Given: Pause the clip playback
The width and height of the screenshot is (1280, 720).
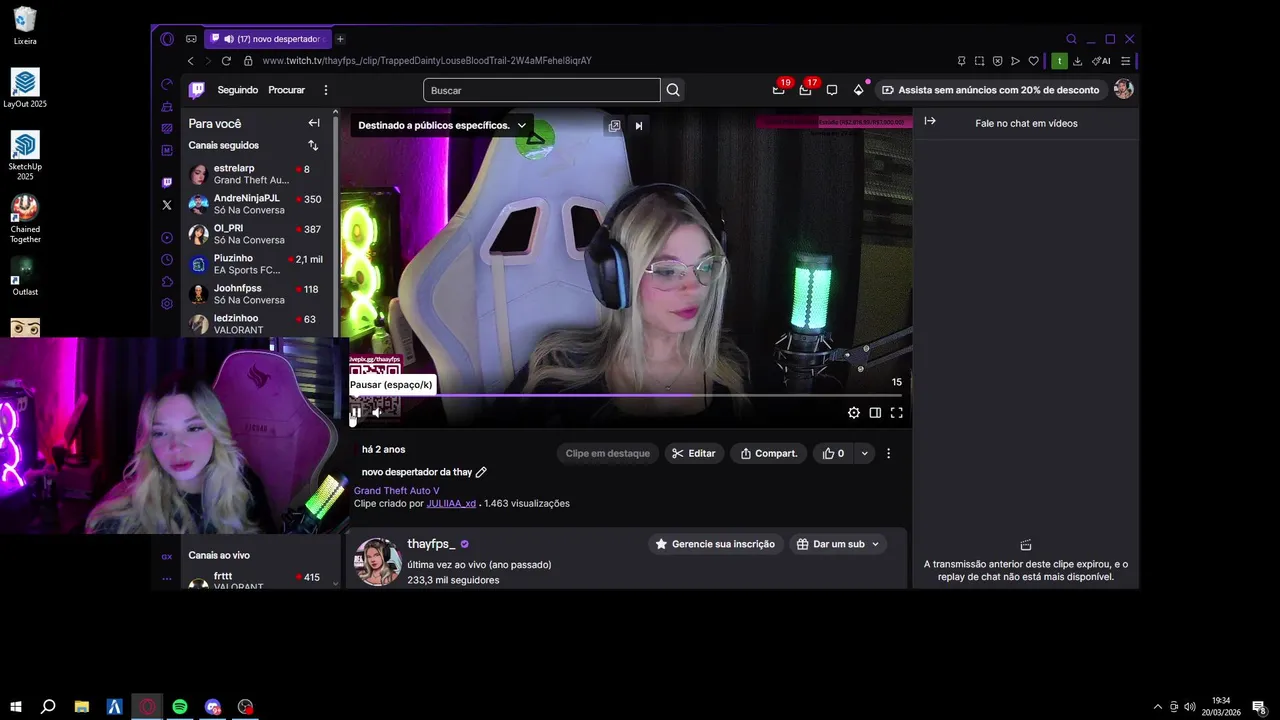Looking at the screenshot, I should click(356, 413).
